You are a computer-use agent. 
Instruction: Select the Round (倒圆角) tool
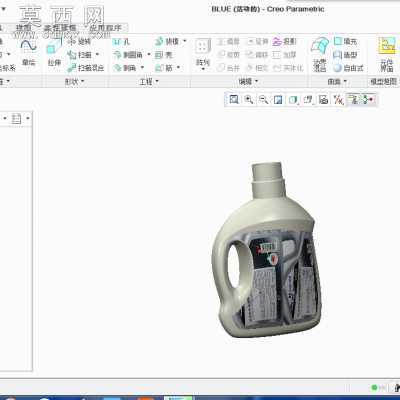(x=128, y=55)
